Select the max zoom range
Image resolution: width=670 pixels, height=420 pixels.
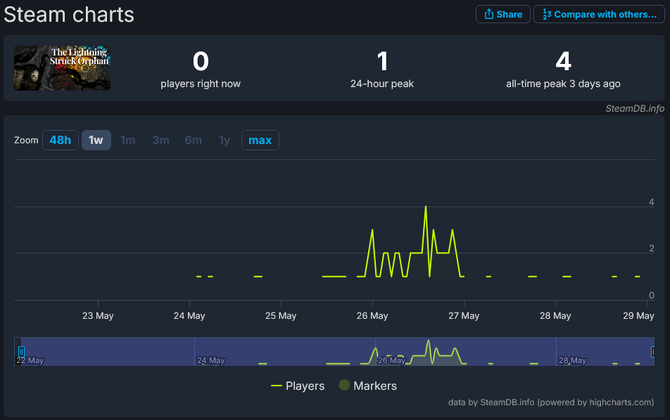tap(260, 140)
